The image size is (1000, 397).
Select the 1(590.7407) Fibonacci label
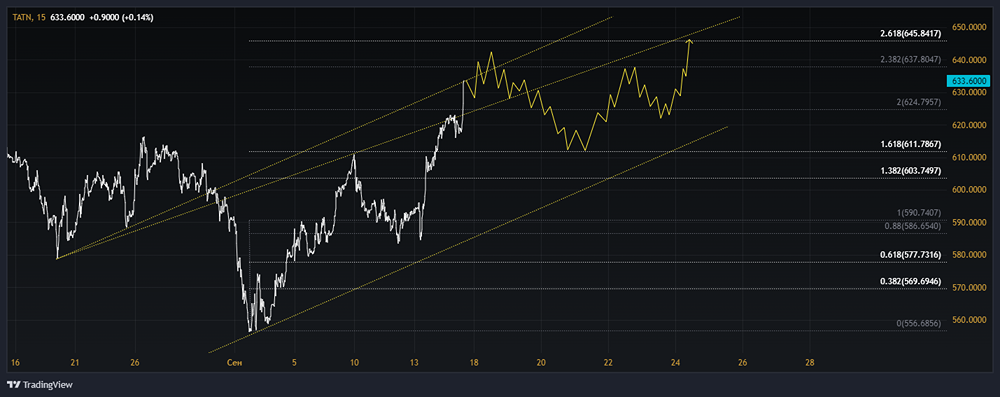pyautogui.click(x=920, y=213)
